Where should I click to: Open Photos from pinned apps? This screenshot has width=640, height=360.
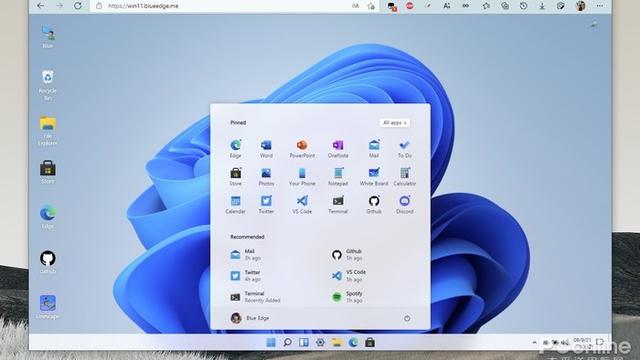(x=266, y=176)
